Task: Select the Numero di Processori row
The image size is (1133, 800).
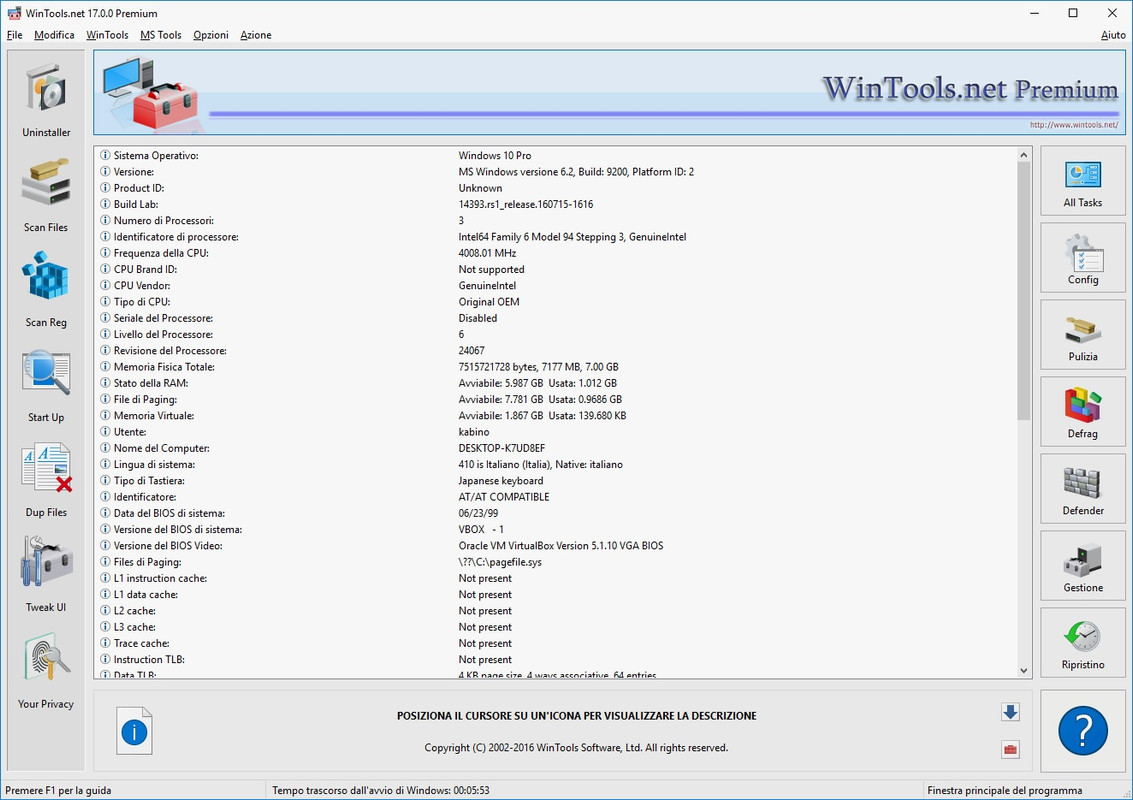Action: point(555,220)
